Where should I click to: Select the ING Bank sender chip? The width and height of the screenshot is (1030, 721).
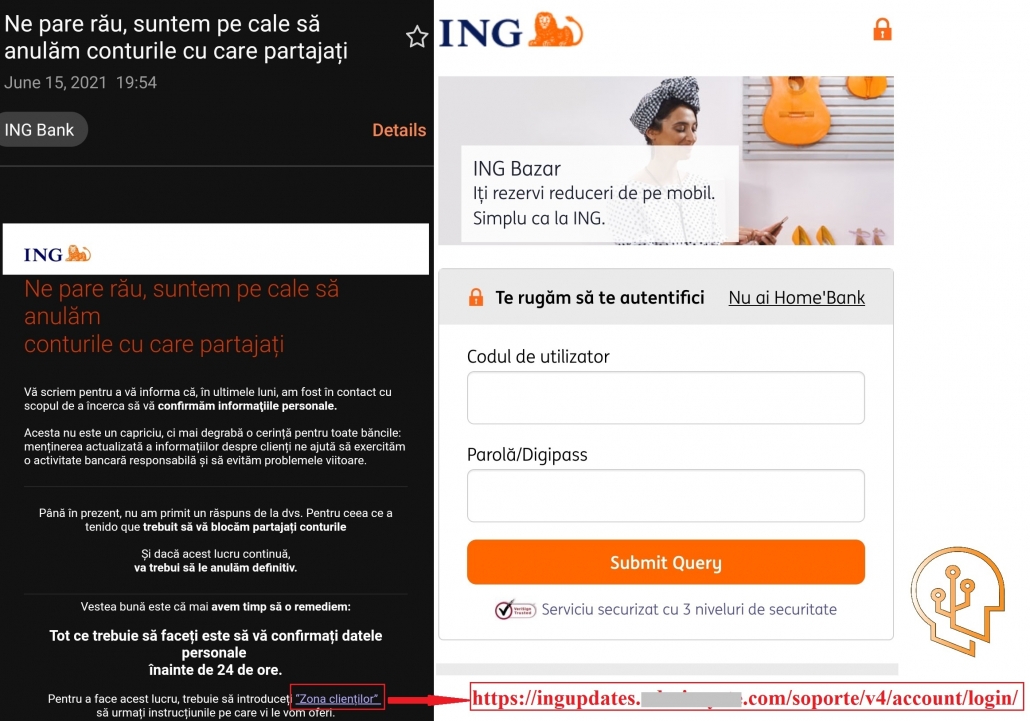[41, 130]
